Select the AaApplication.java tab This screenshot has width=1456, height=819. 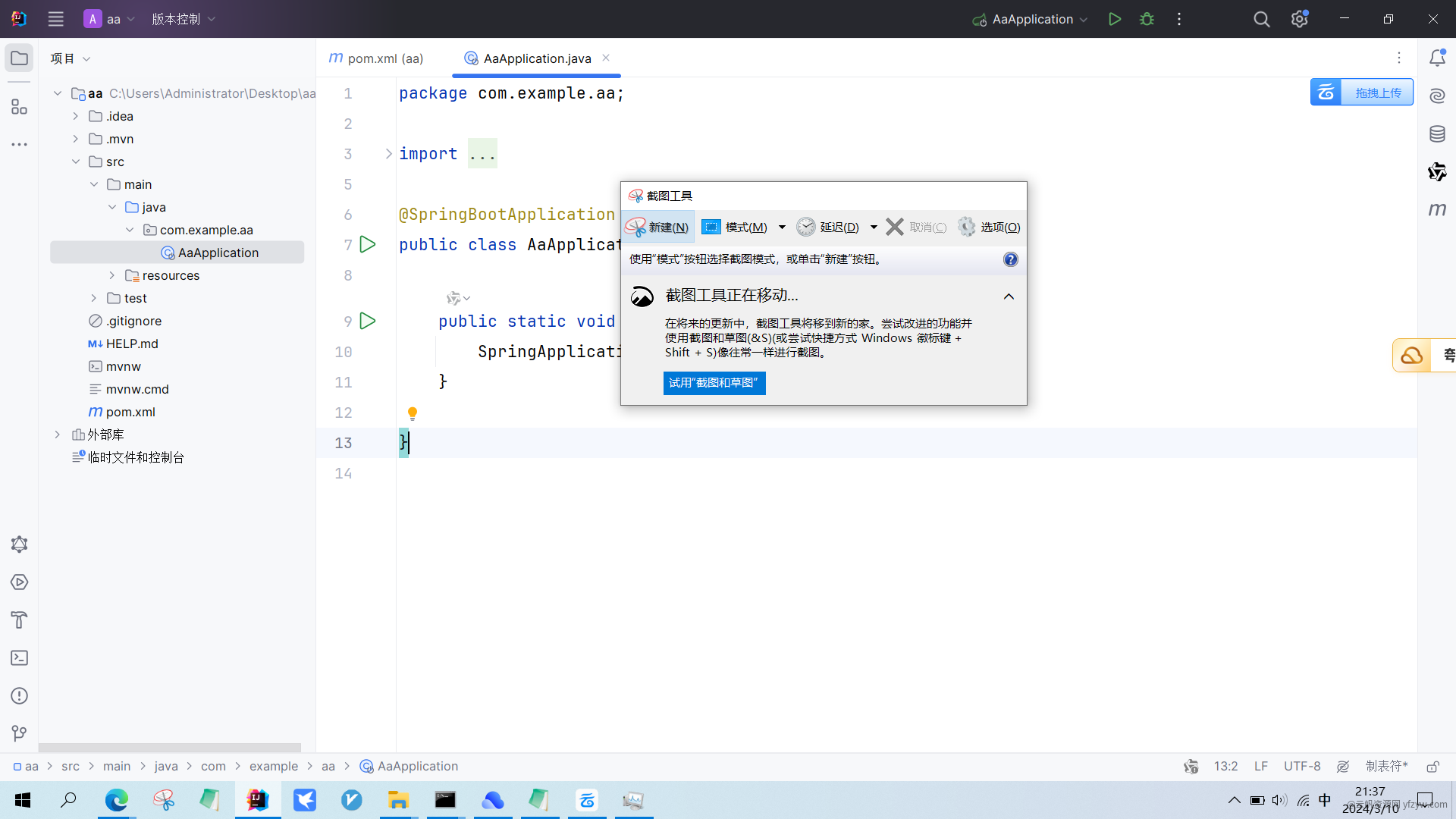(x=537, y=58)
